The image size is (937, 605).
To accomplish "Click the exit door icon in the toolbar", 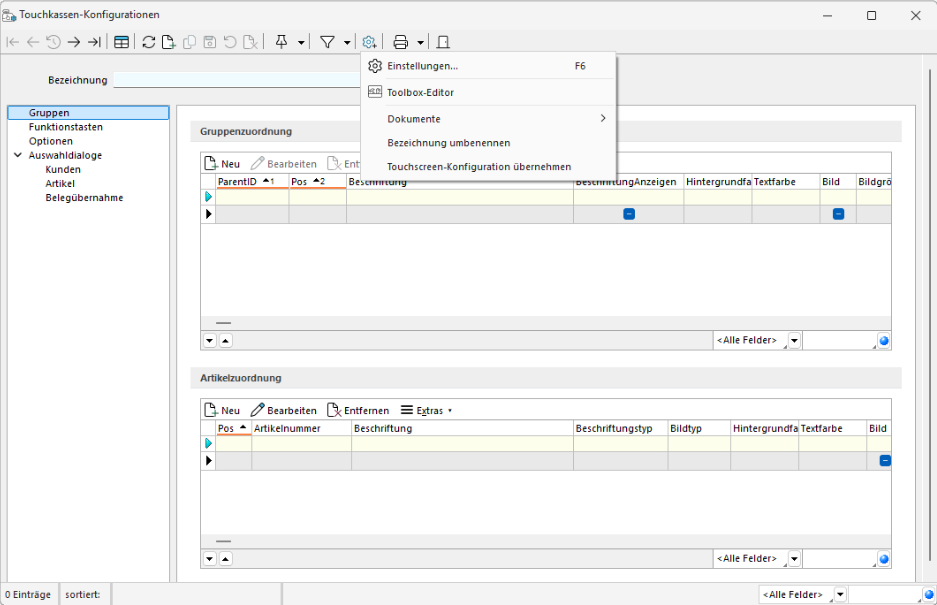I will point(444,42).
